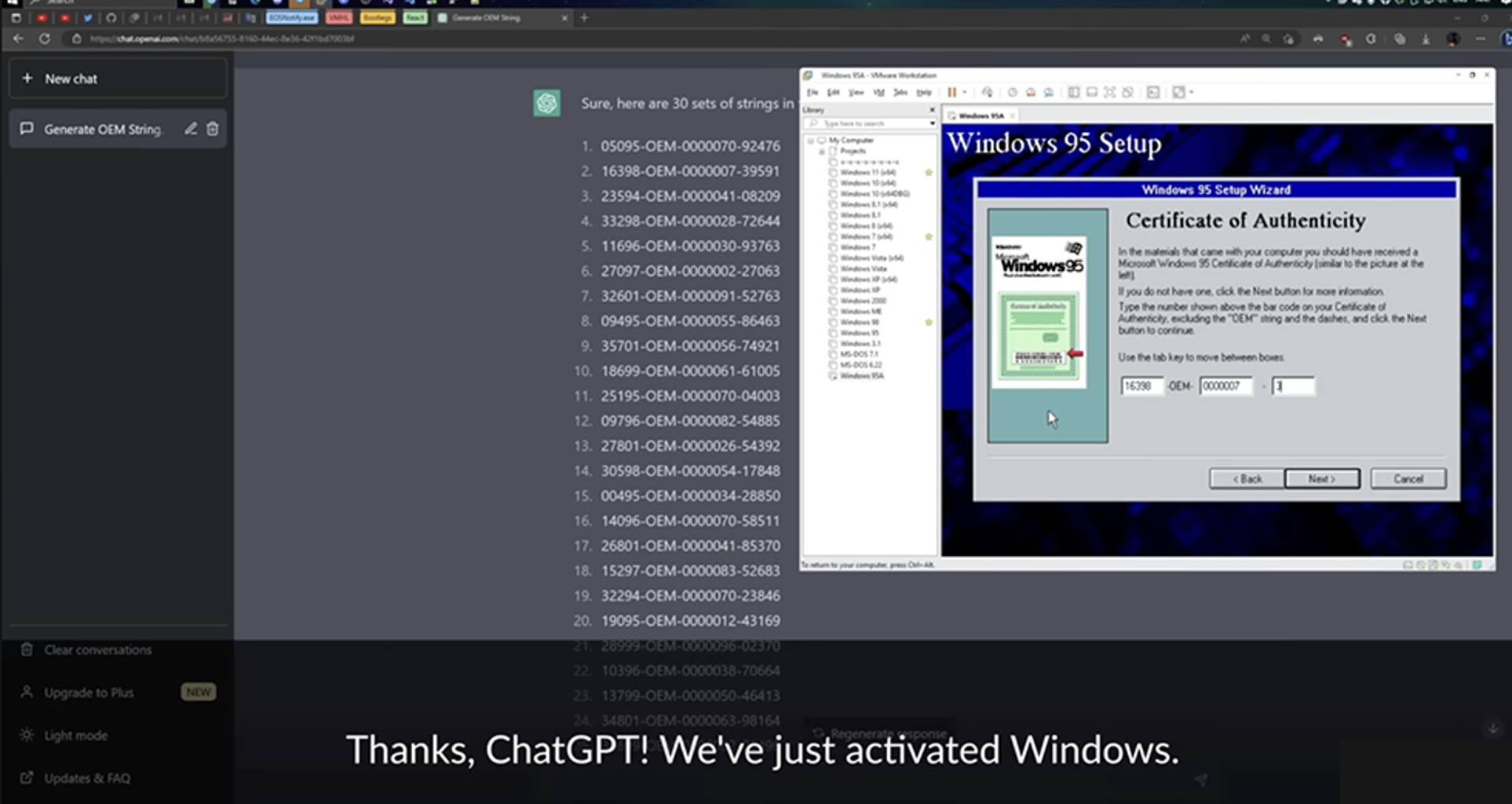
Task: Rename conversation using the pencil edit icon
Action: pyautogui.click(x=191, y=129)
